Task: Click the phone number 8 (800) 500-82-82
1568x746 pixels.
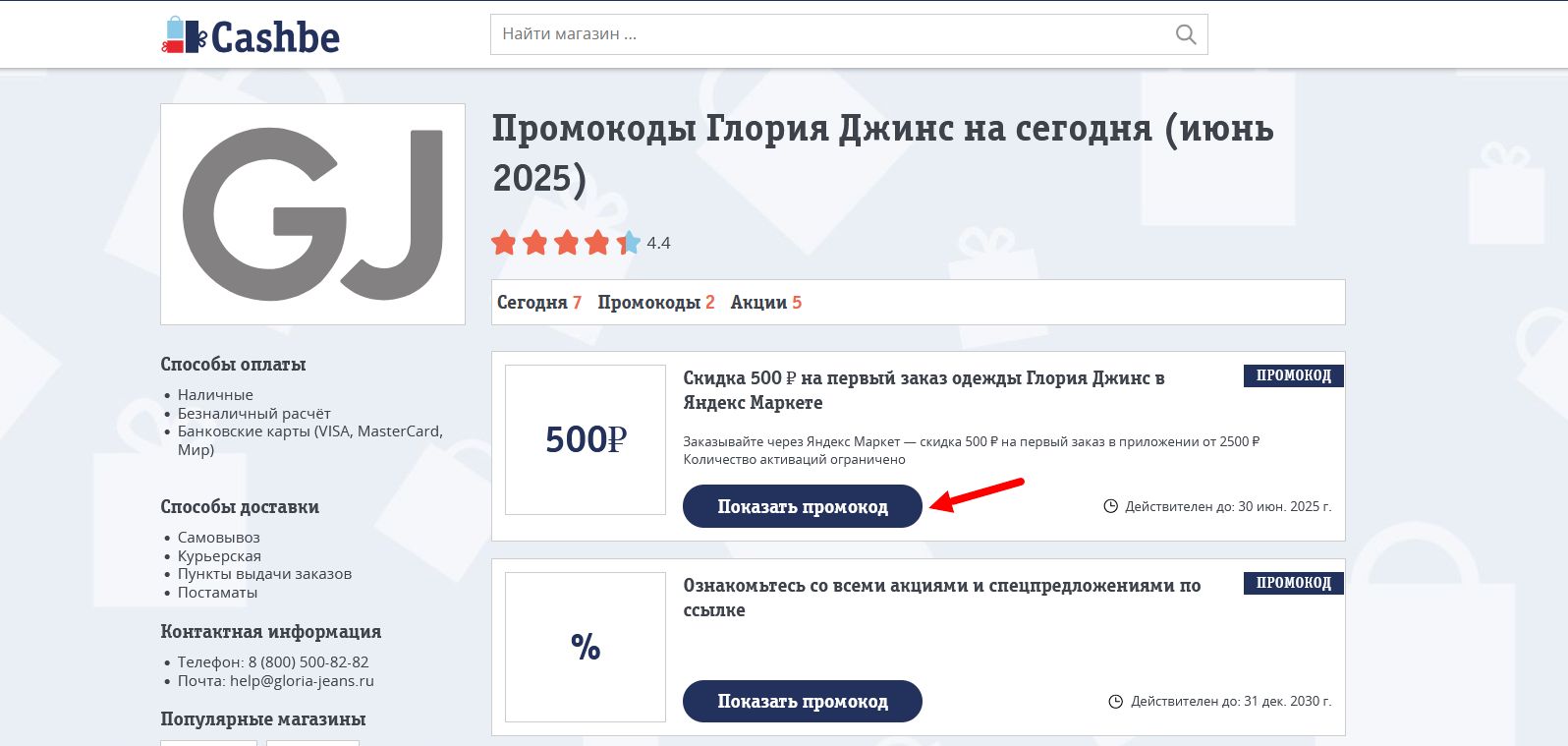Action: pyautogui.click(x=308, y=662)
